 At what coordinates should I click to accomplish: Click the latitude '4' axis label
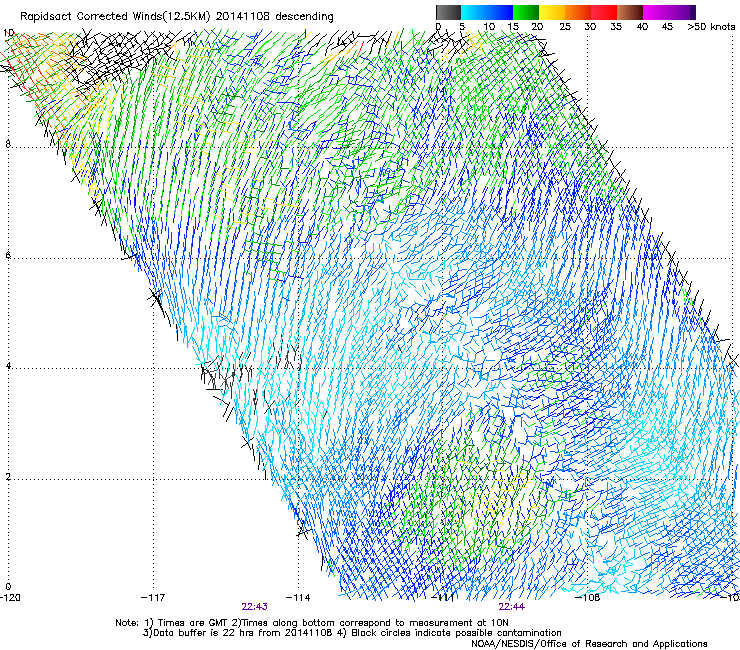click(8, 366)
